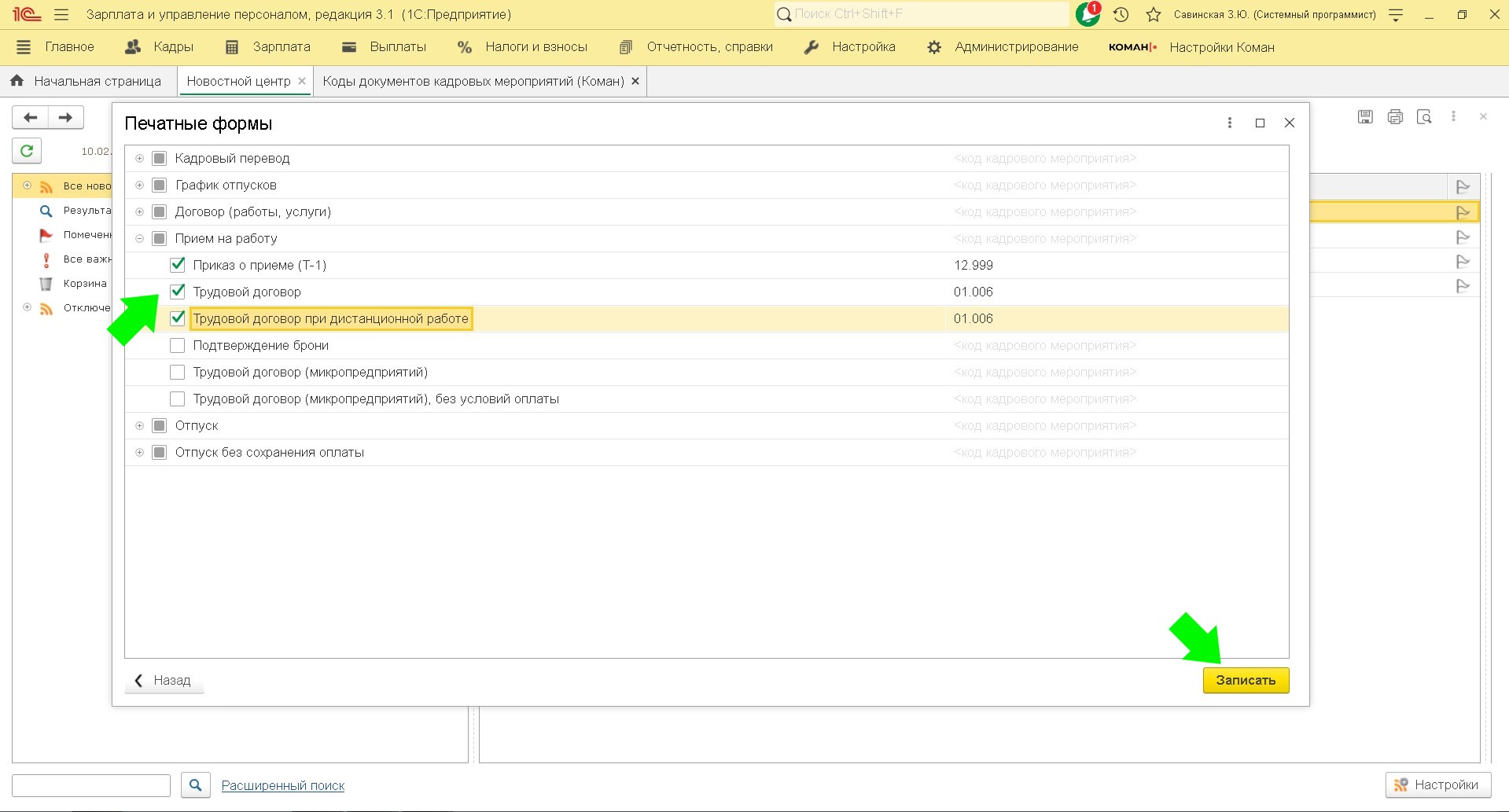Image resolution: width=1509 pixels, height=812 pixels.
Task: Click the save diskette icon
Action: tap(1365, 117)
